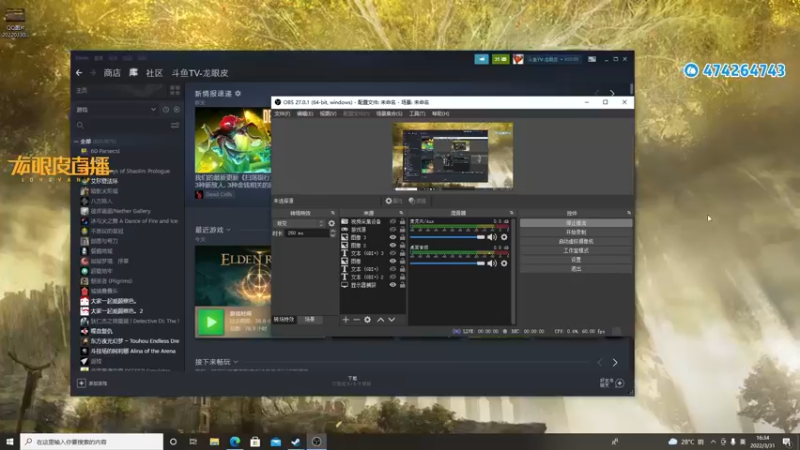Click the recent activity clock icon in Steam sidebar

click(x=166, y=110)
